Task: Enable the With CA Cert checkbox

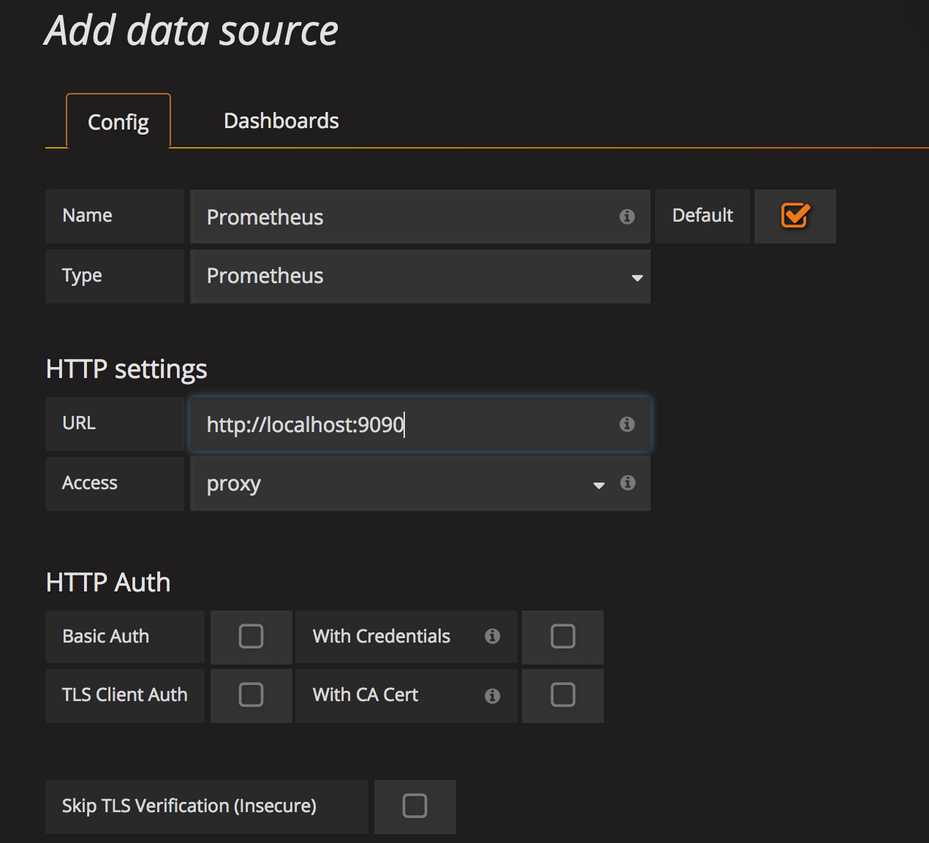Action: 563,694
